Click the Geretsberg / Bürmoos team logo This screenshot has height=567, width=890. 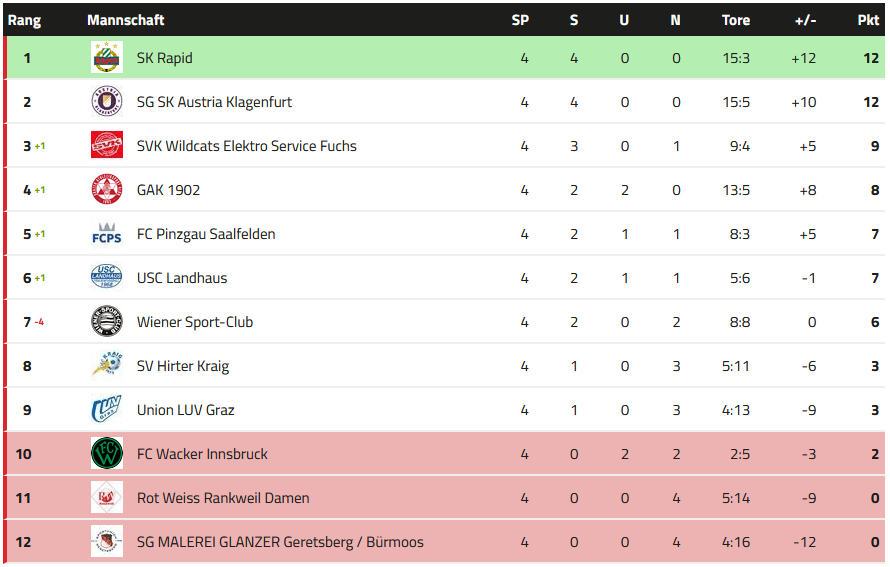click(107, 542)
